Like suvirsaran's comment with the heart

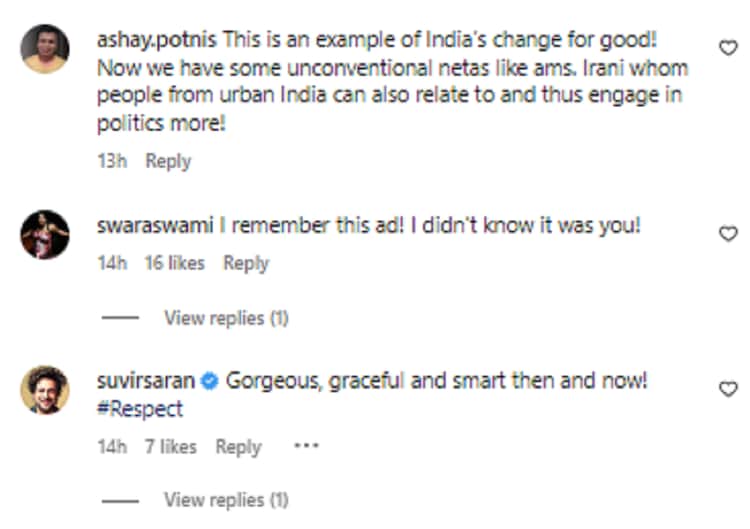pyautogui.click(x=728, y=389)
